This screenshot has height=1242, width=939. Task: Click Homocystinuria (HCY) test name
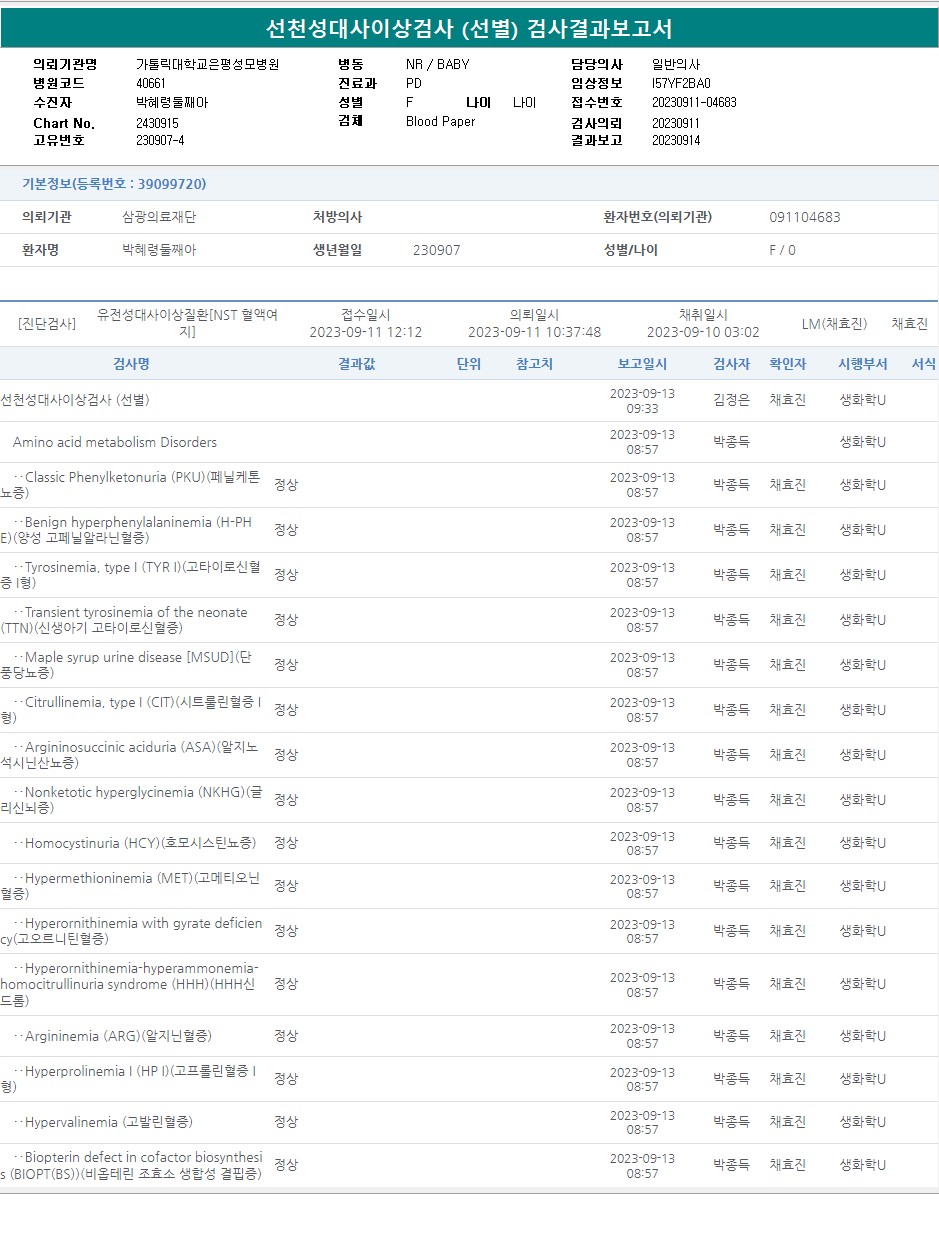pos(135,843)
